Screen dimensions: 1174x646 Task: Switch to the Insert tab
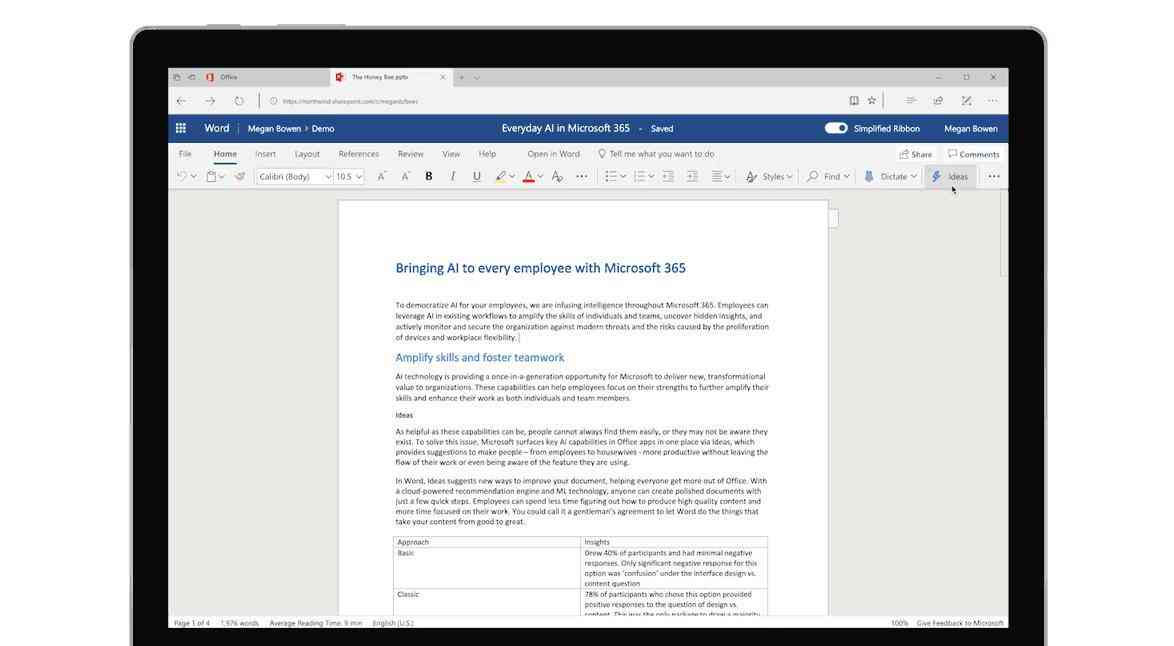(265, 154)
